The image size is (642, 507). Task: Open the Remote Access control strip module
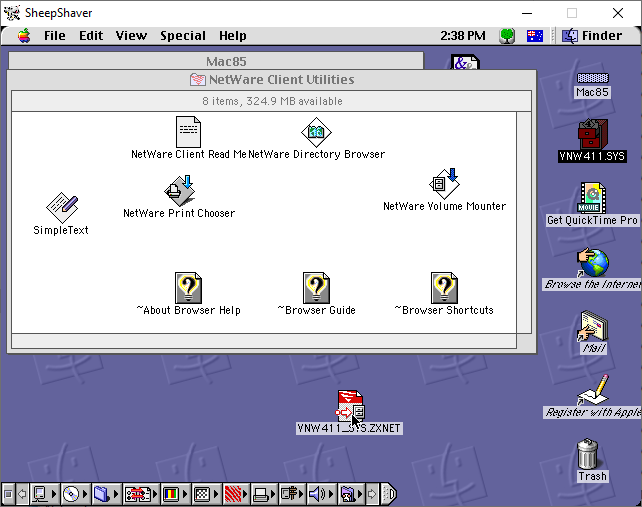tap(292, 494)
